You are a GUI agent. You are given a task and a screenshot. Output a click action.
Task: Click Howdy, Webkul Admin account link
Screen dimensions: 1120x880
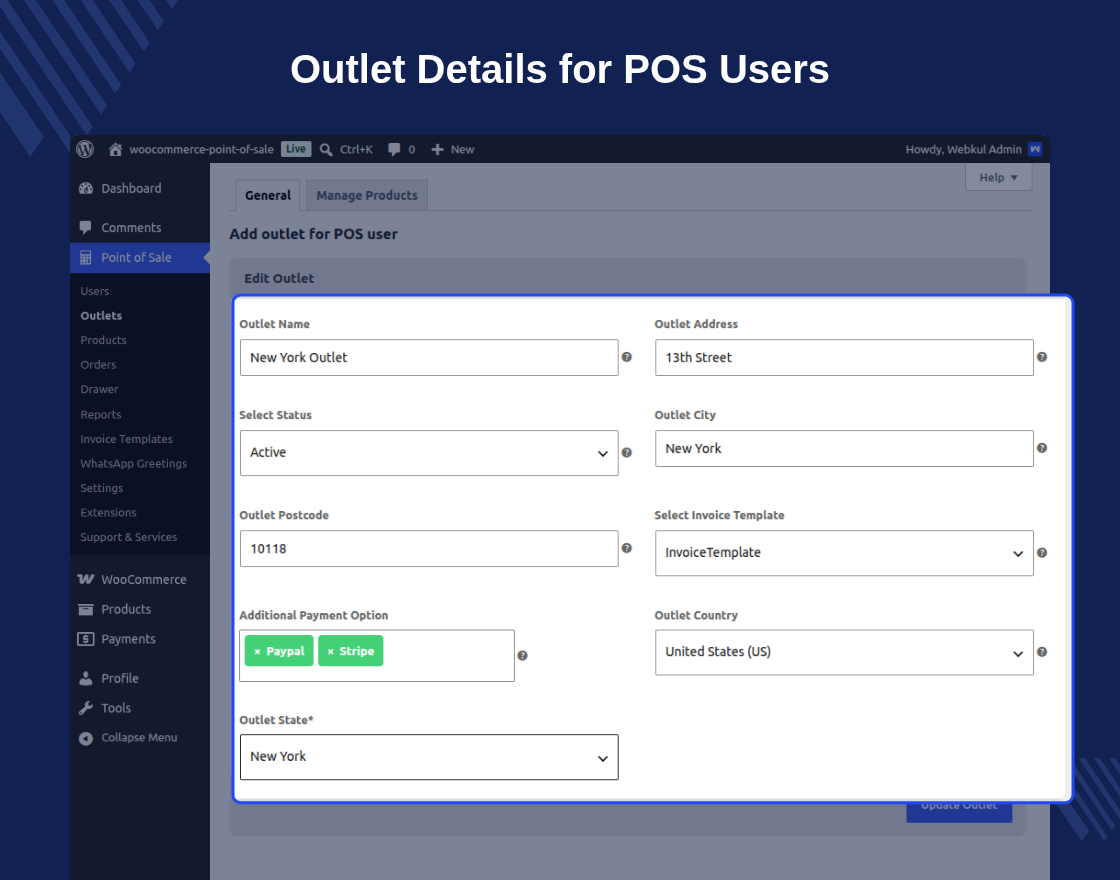tap(964, 149)
